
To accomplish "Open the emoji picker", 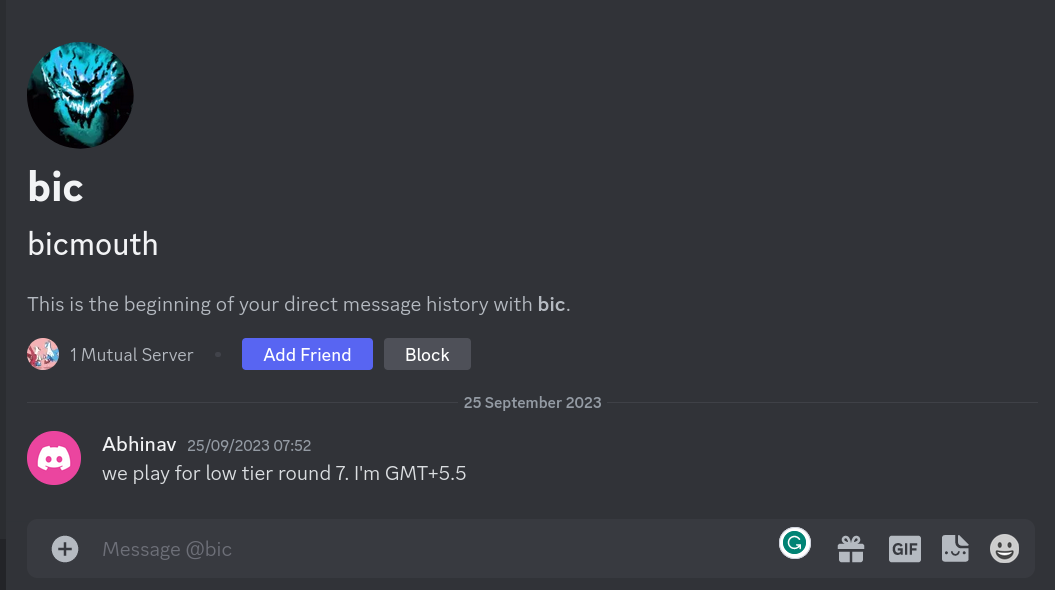I will point(1004,548).
